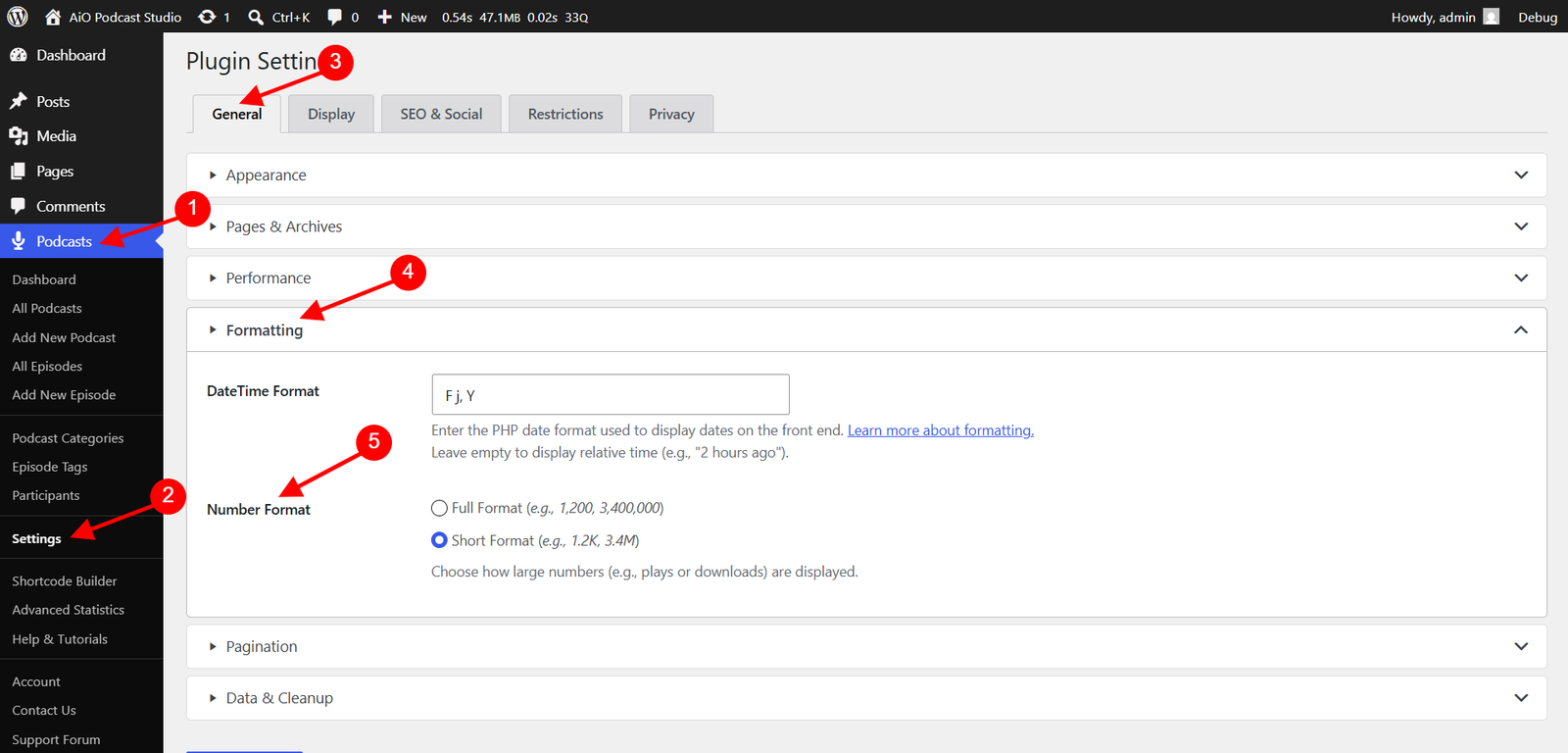
Task: Expand the Data & Cleanup section
Action: point(866,698)
